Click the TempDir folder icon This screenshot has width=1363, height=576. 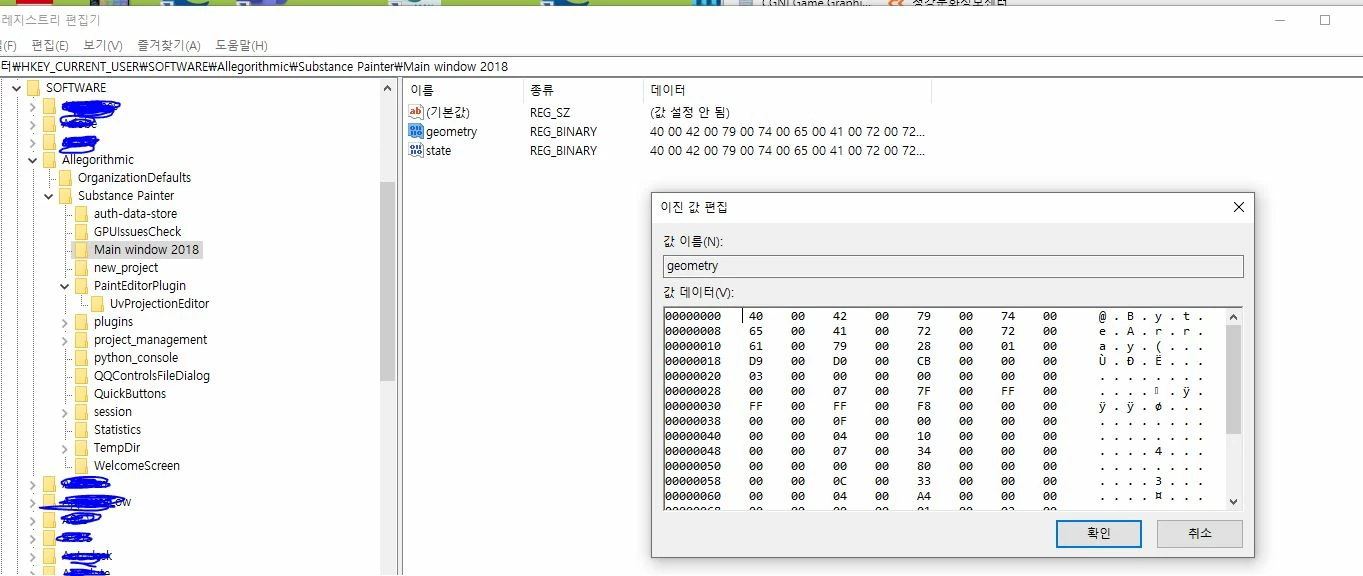(82, 448)
